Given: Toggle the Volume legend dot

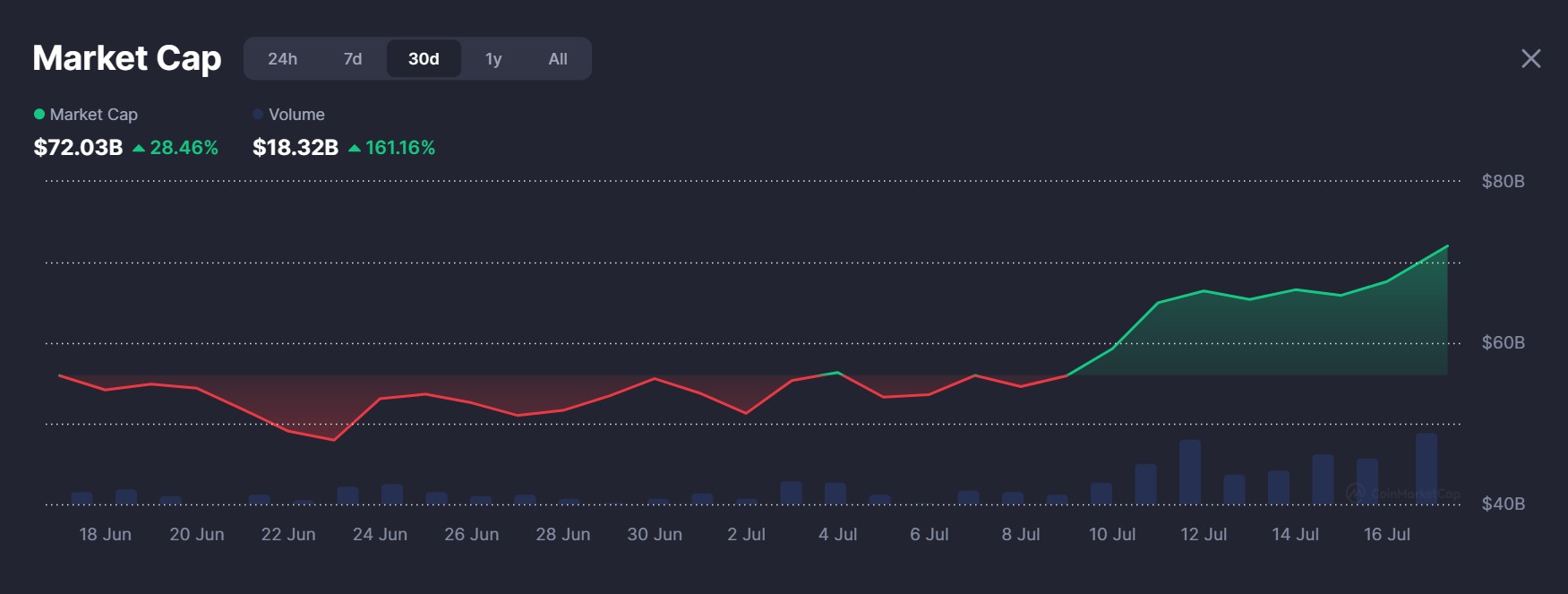Looking at the screenshot, I should pyautogui.click(x=258, y=114).
